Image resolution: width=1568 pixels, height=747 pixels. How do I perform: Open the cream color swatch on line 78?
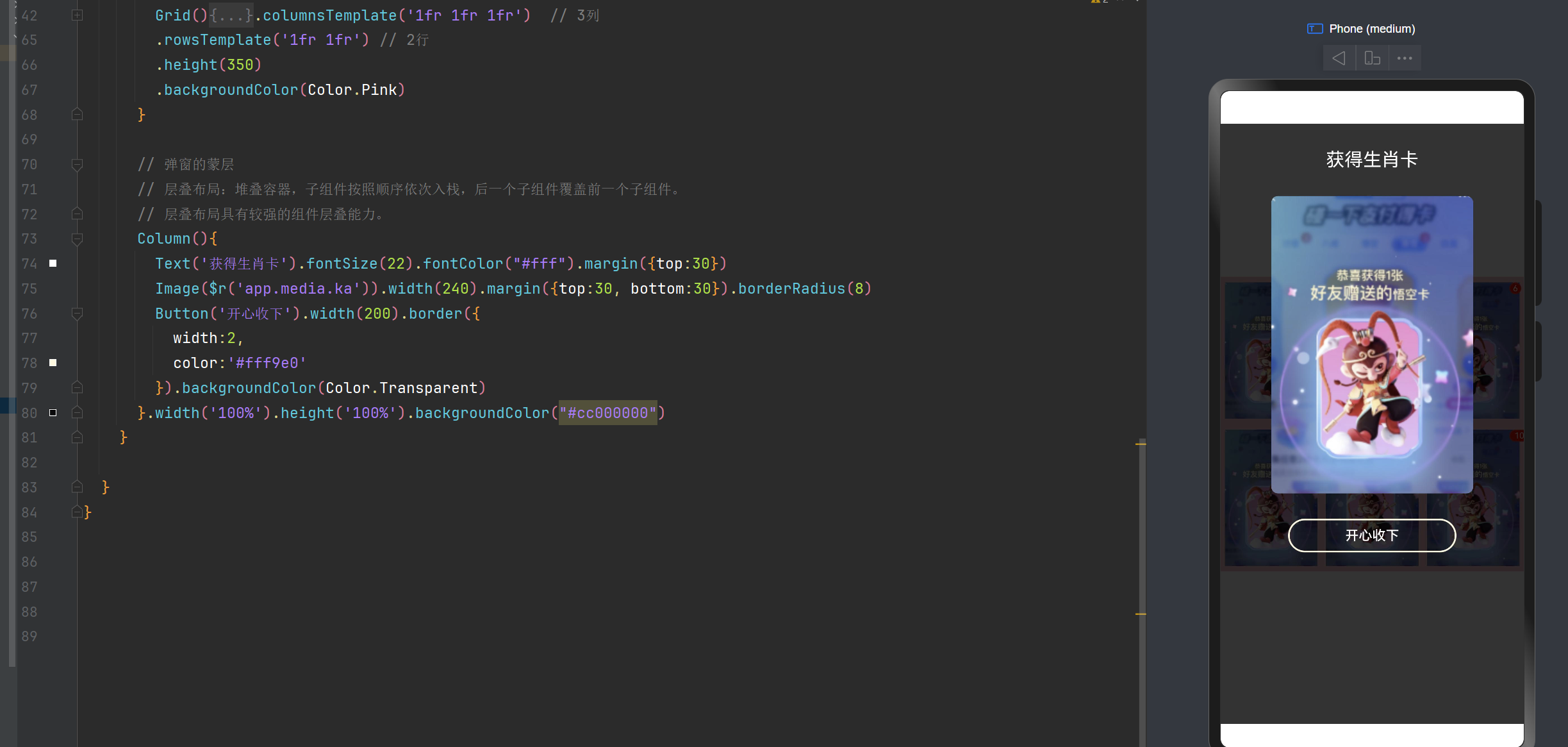(x=53, y=363)
